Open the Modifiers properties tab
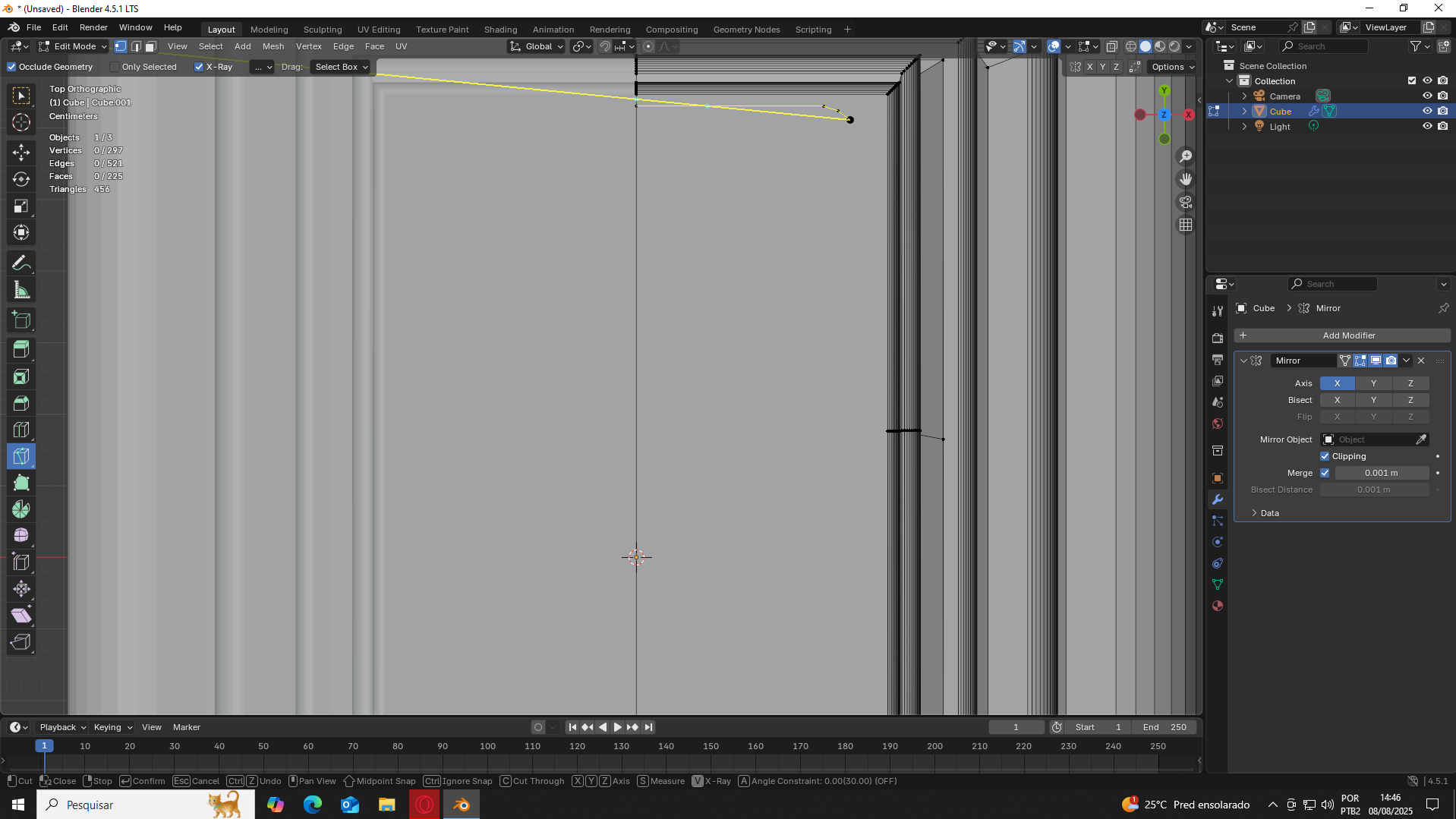This screenshot has height=819, width=1456. 1218,499
